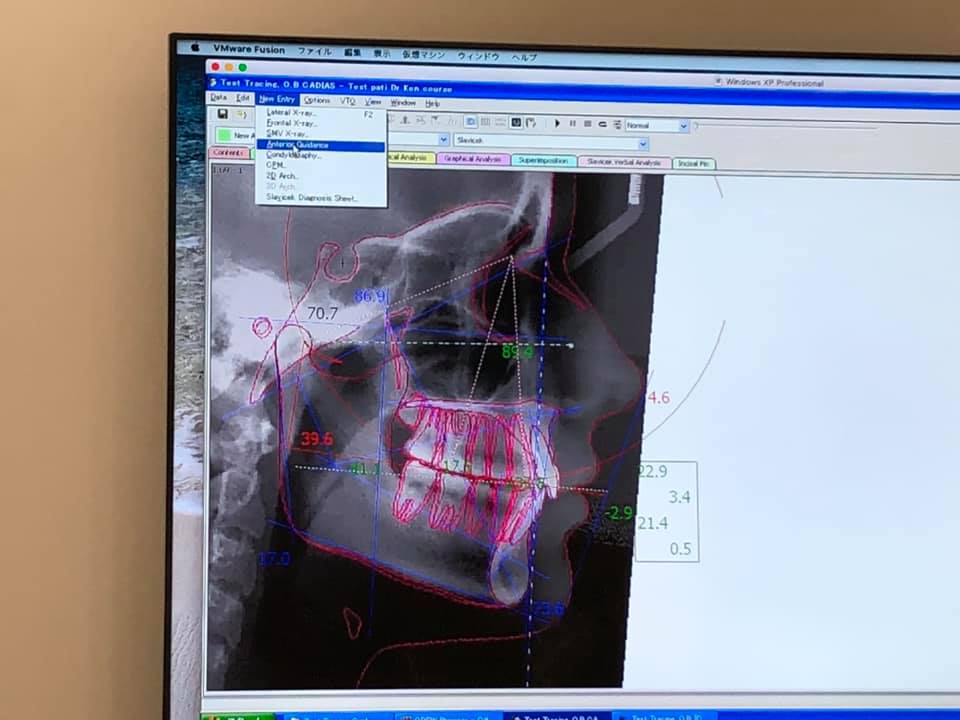
Task: Click the Save disk icon in toolbar
Action: [x=222, y=114]
